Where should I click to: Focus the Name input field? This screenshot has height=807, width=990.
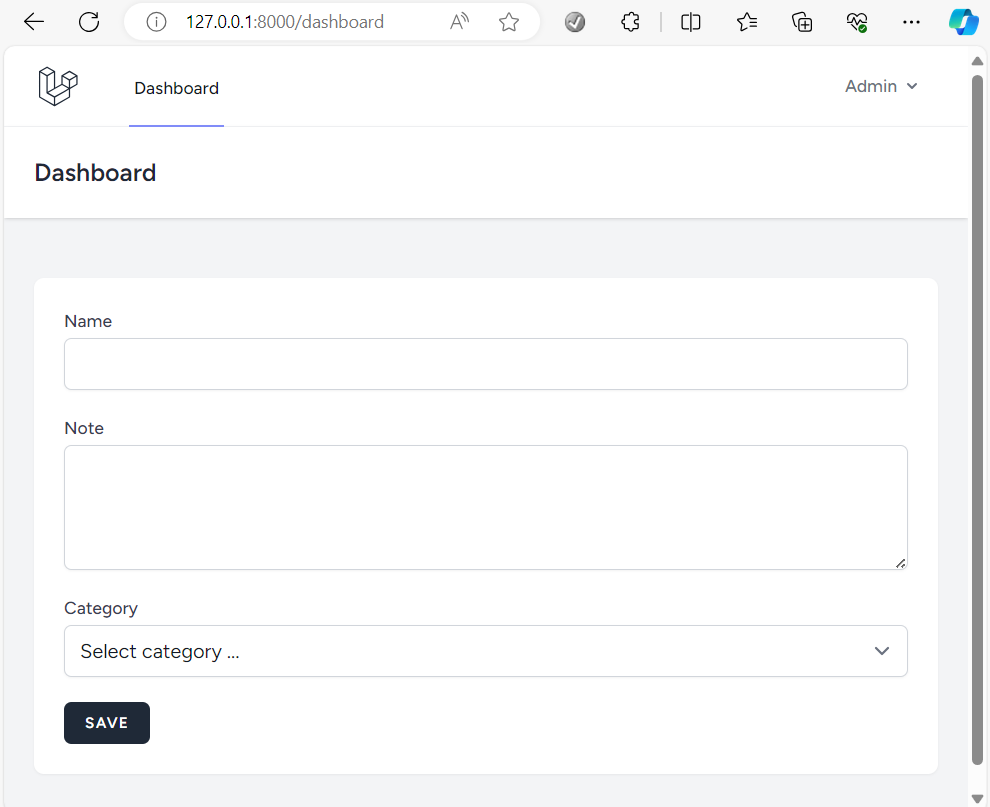coord(486,364)
